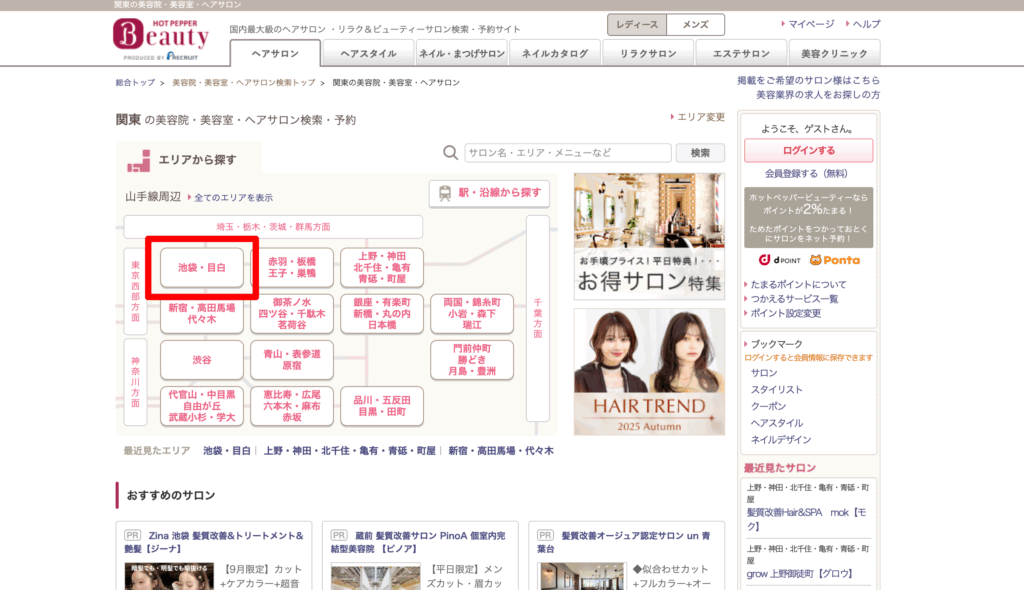The height and width of the screenshot is (590, 1024).
Task: Click the Hot Pepper Beauty logo
Action: (x=161, y=38)
